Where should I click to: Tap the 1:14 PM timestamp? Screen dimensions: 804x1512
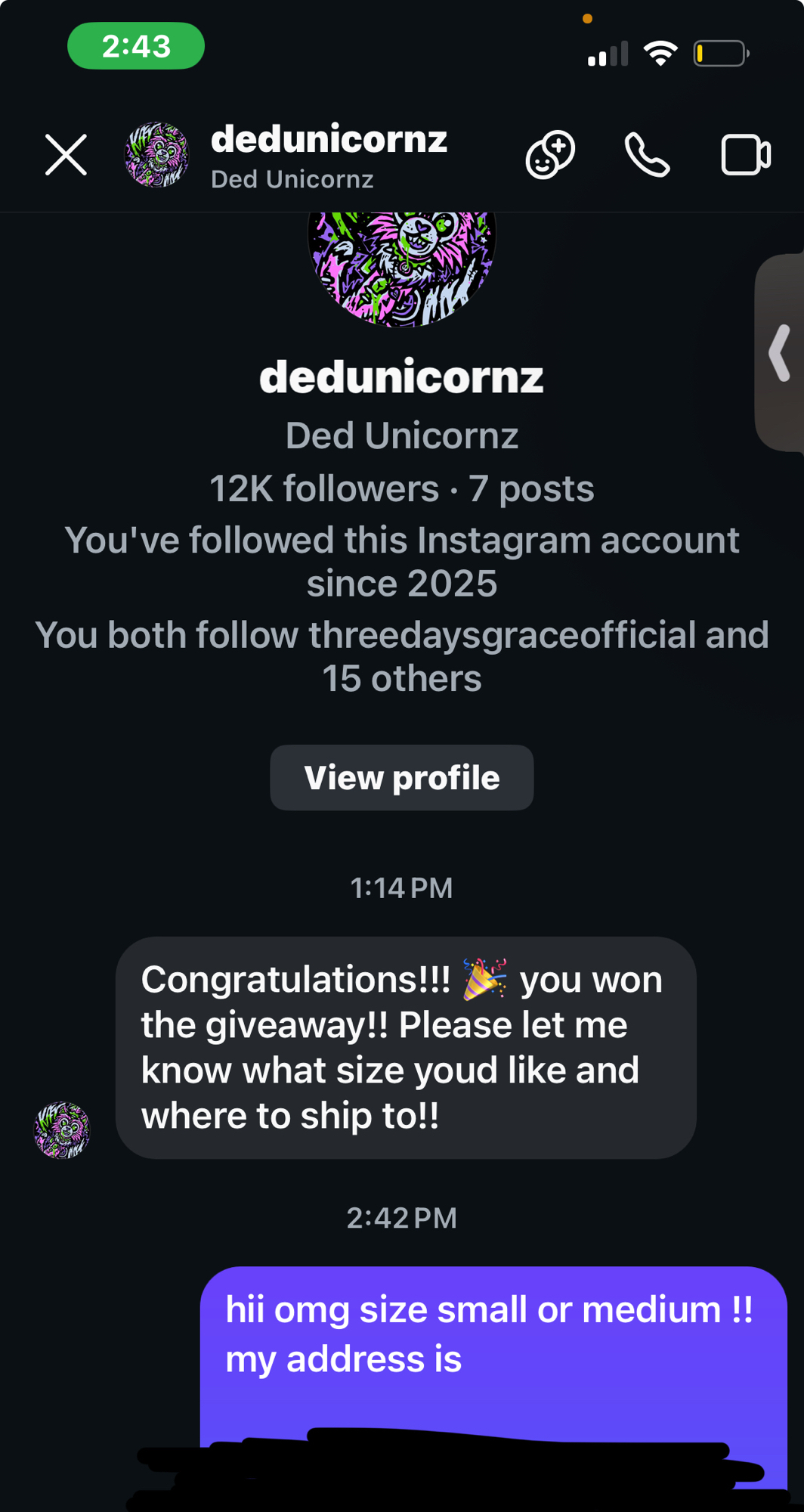402,888
